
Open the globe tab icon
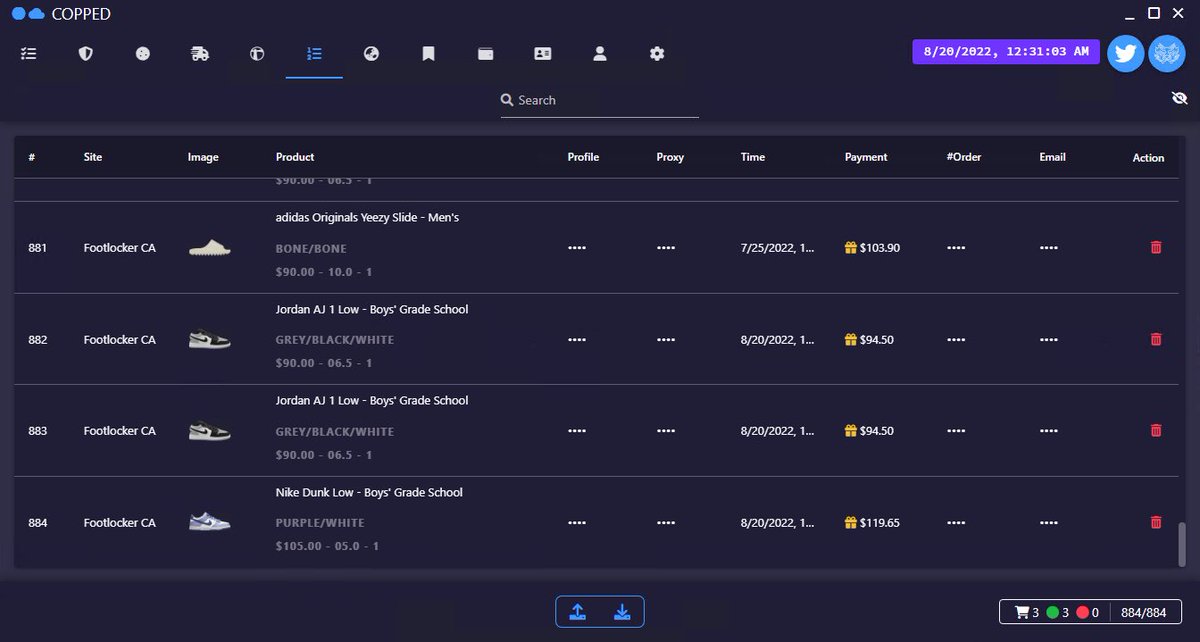[371, 54]
